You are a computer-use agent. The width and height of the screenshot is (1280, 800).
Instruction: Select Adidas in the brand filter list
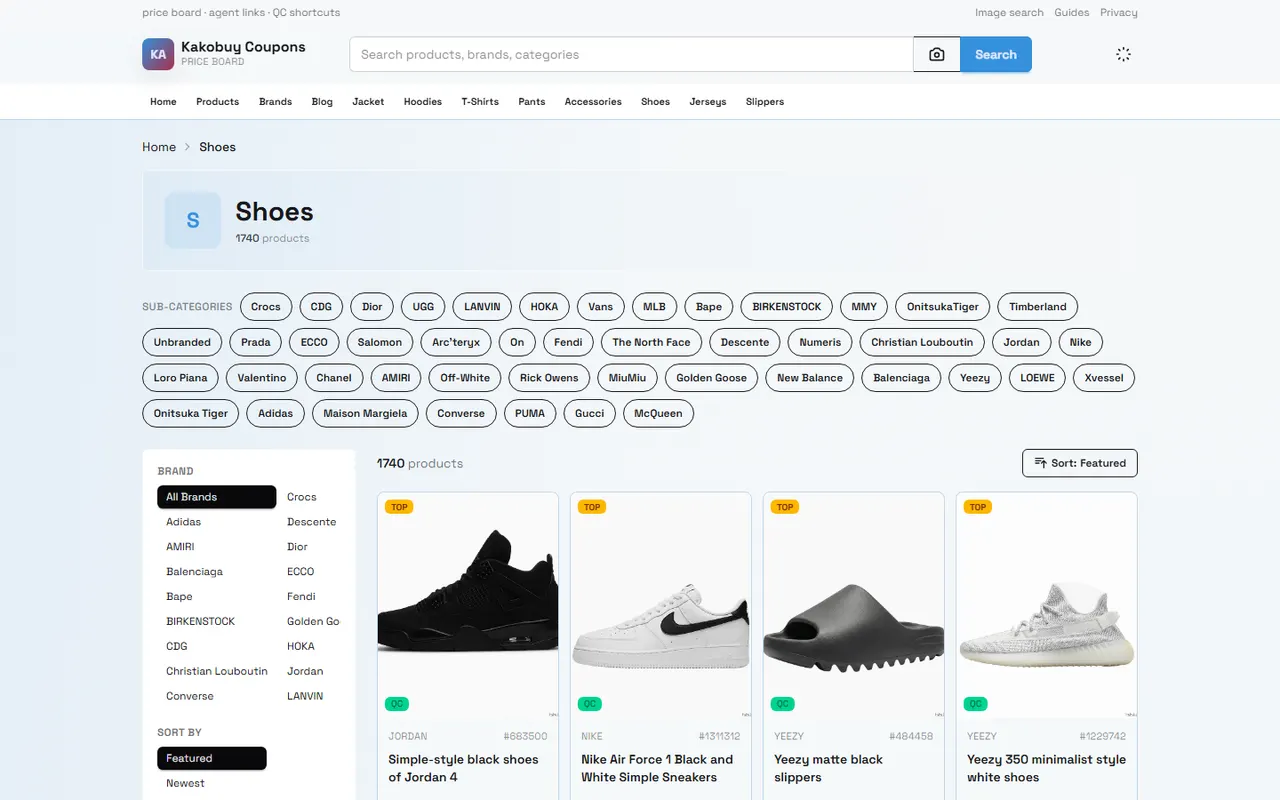[x=184, y=522]
